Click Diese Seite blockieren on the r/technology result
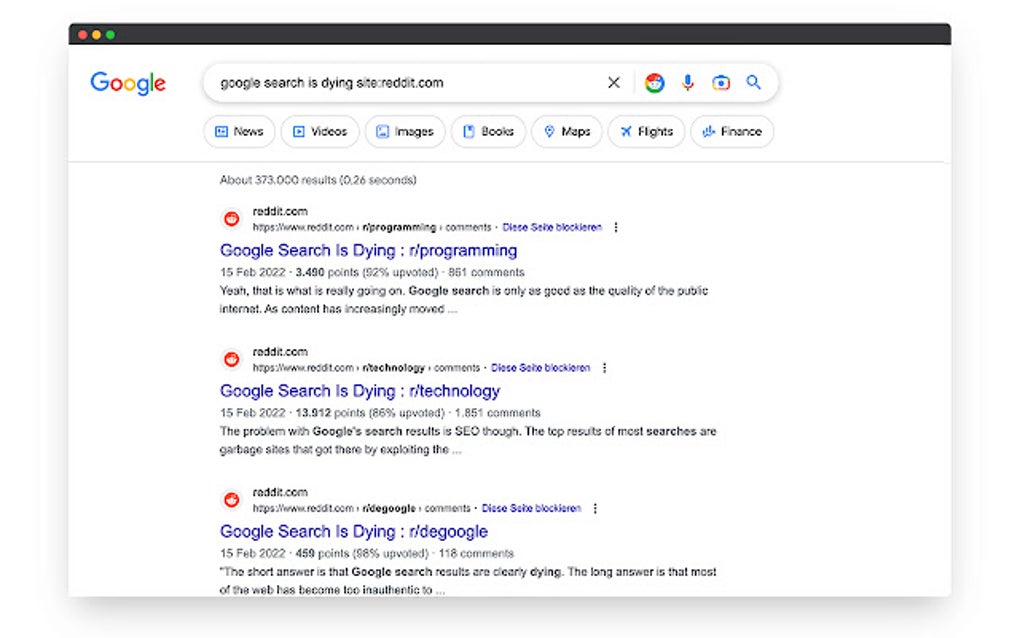 click(541, 367)
